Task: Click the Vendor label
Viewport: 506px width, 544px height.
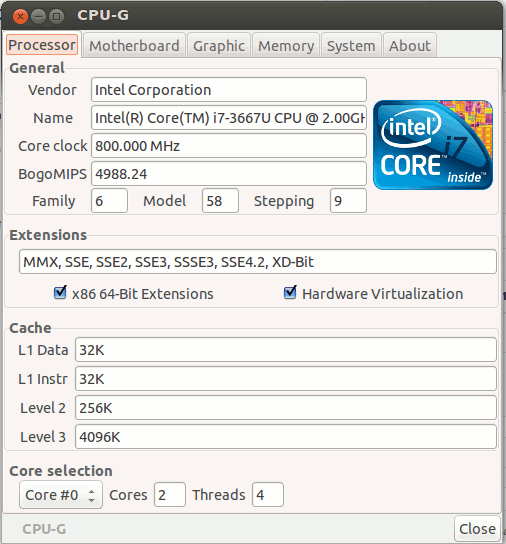Action: click(52, 90)
